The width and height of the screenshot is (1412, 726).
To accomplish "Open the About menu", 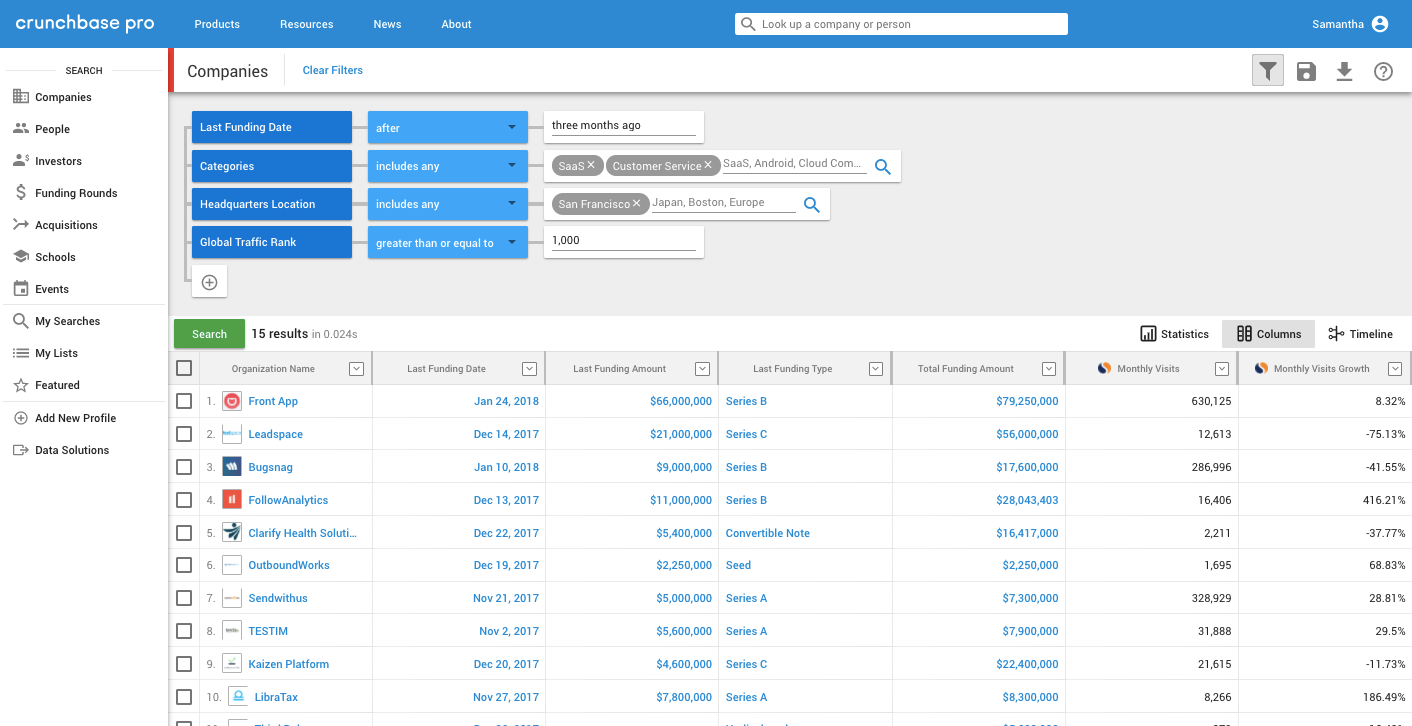I will pos(456,24).
